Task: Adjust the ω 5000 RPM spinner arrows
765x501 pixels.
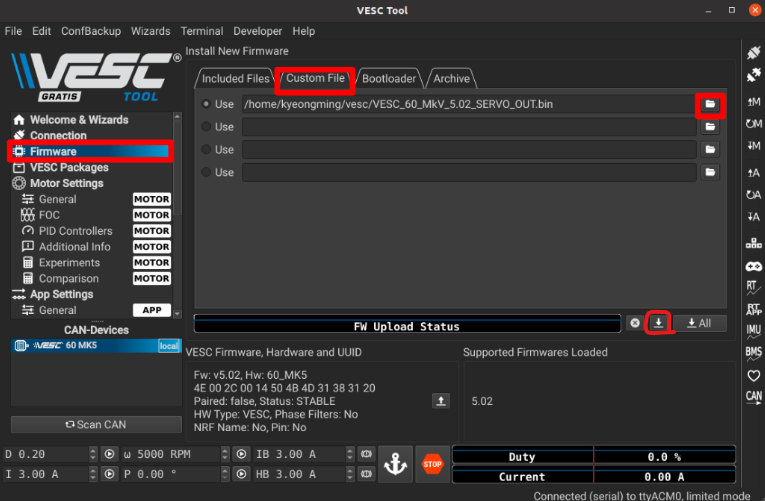Action: [x=225, y=454]
